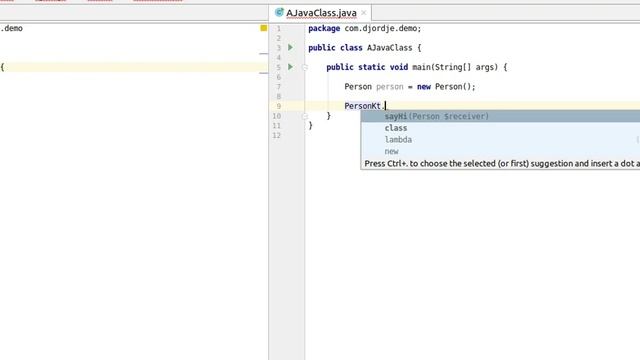Click the 'Press Ctrl+.' hint text
Viewport: 640px width, 360px height.
pos(502,164)
